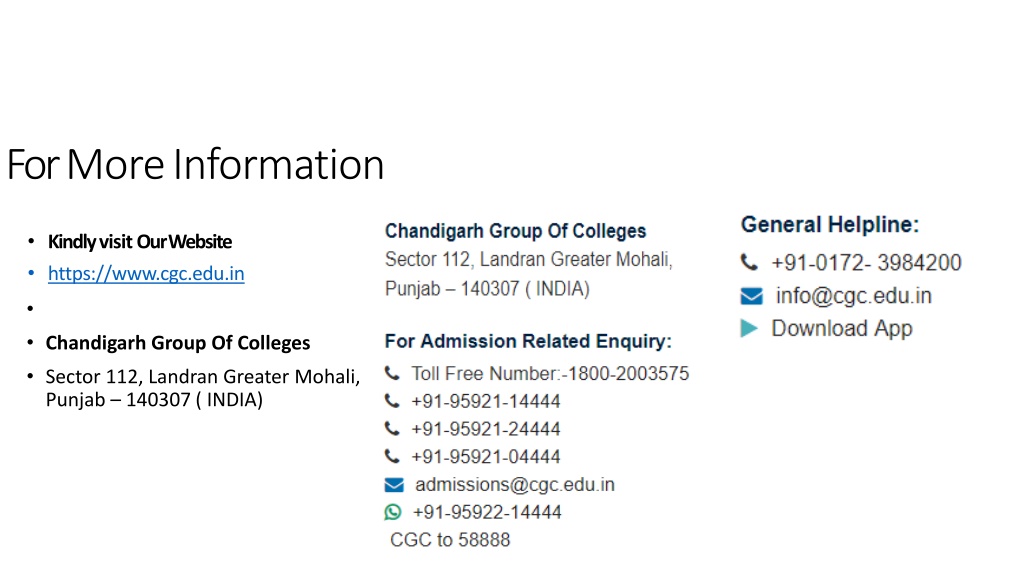
Task: Click the phone icon next to +91-95921-14444
Action: [x=392, y=400]
